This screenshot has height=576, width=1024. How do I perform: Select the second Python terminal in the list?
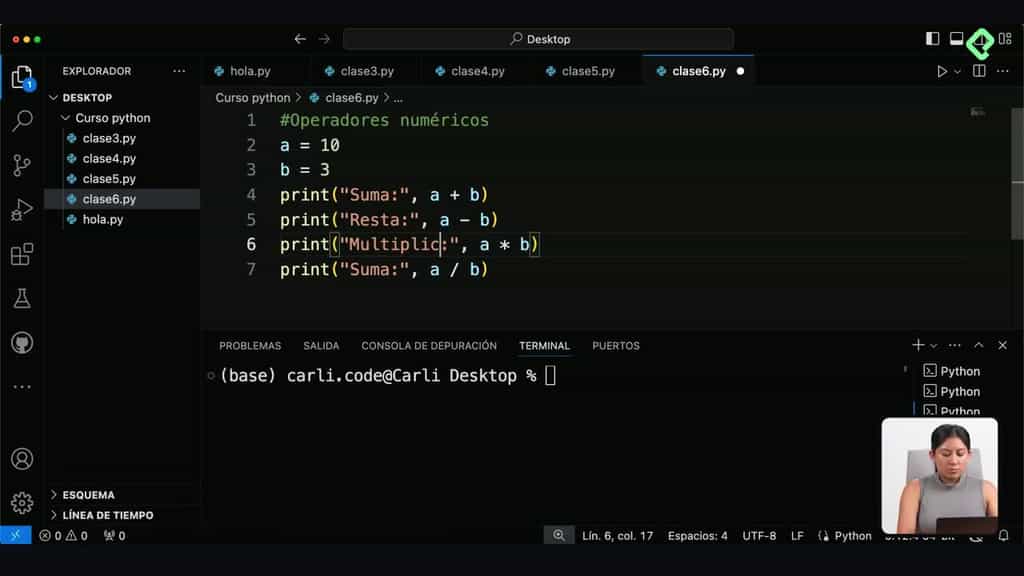point(953,391)
